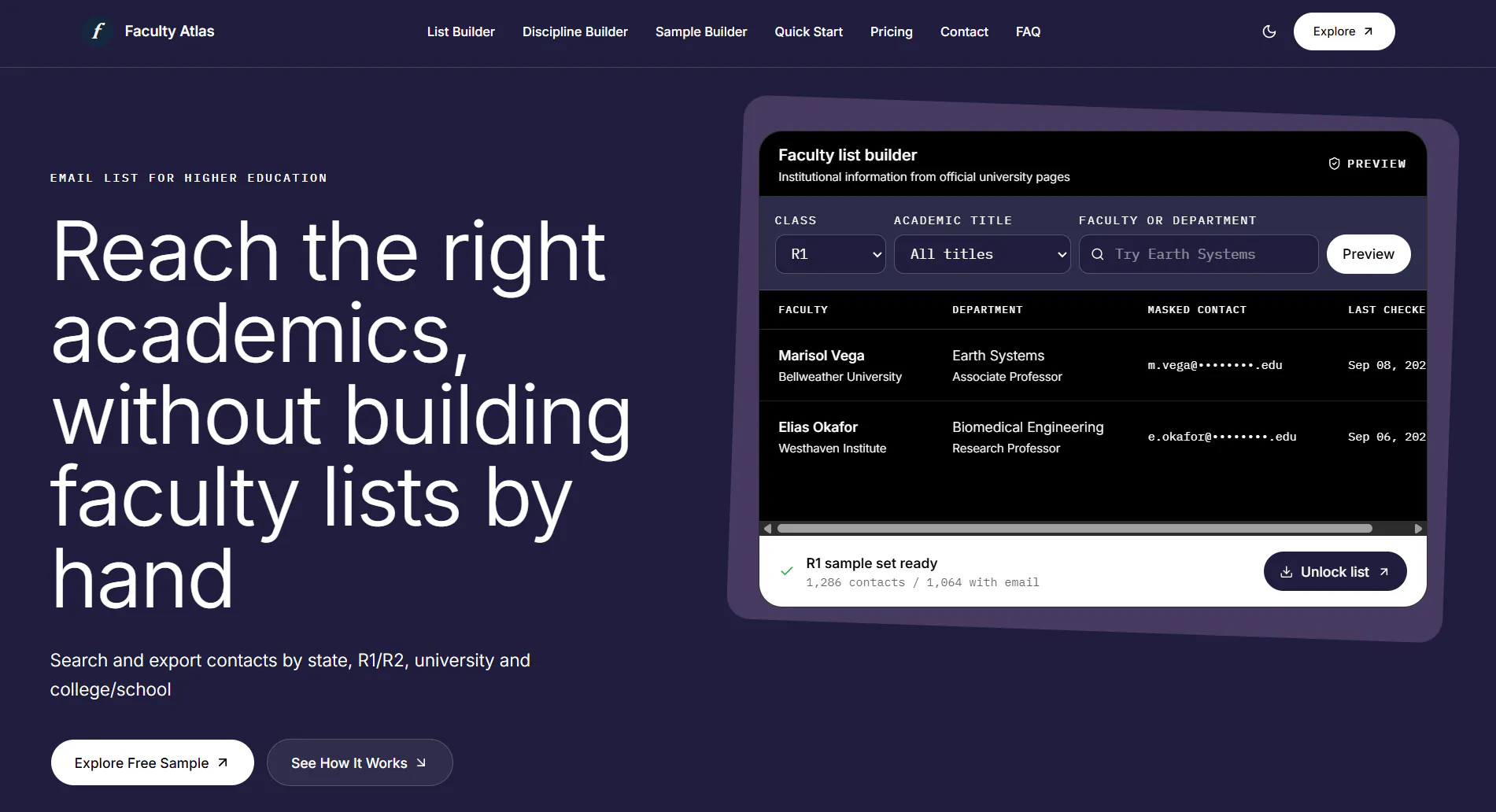Click the masked email e.okafor@••••••••.edu
Screen dimensions: 1496x812
[1221, 437]
